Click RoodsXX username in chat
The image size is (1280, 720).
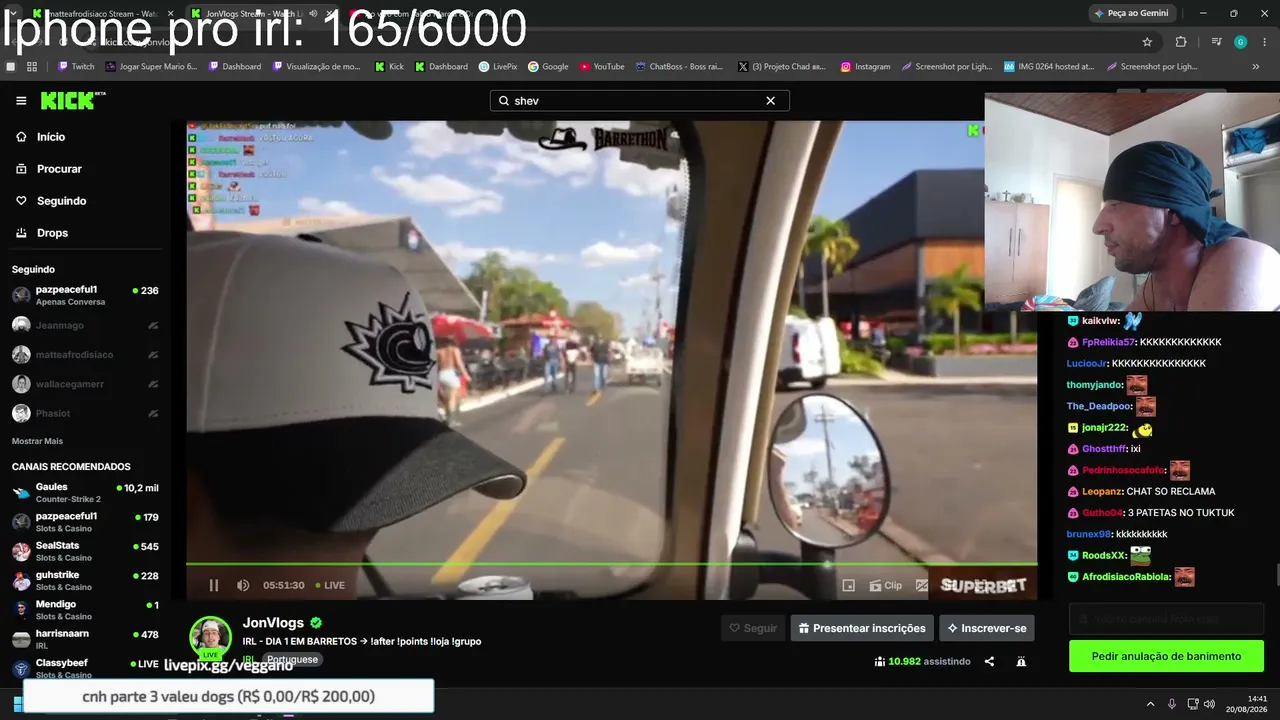[1103, 555]
